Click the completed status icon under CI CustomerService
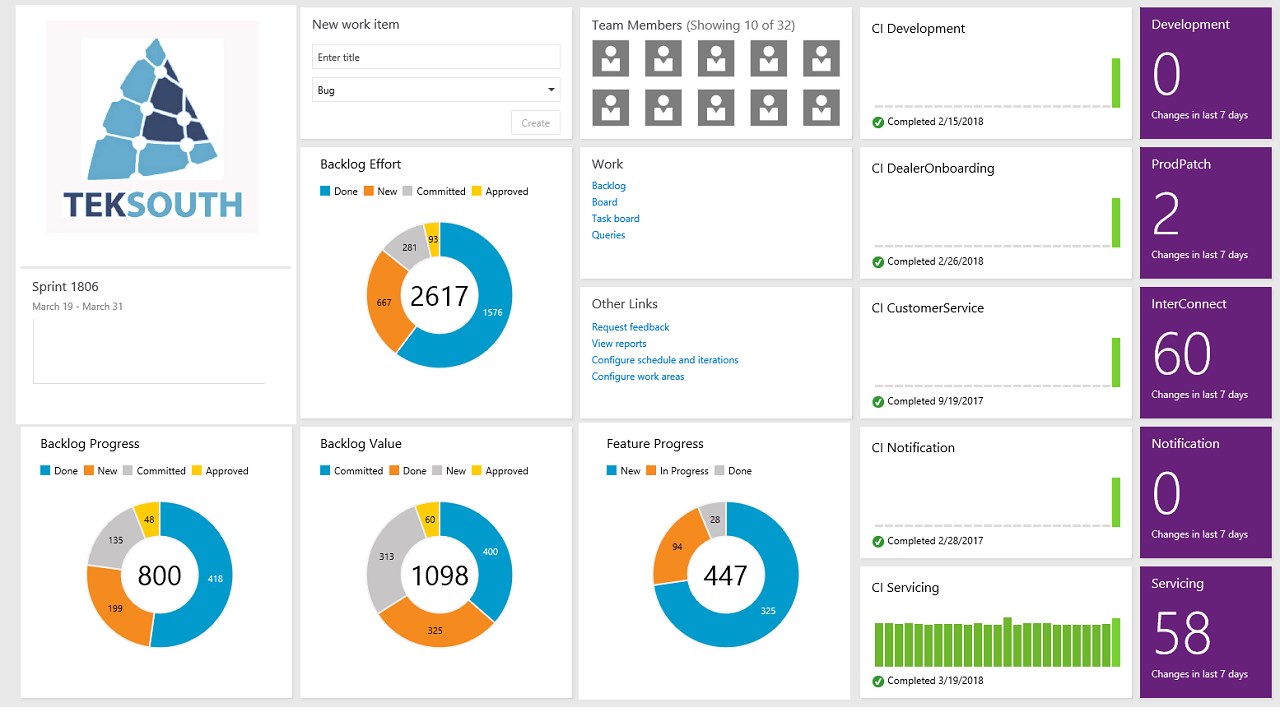The height and width of the screenshot is (720, 1280). tap(878, 402)
